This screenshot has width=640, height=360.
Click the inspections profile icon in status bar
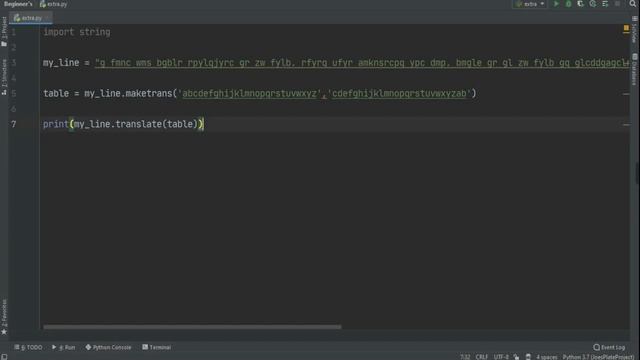[528, 357]
